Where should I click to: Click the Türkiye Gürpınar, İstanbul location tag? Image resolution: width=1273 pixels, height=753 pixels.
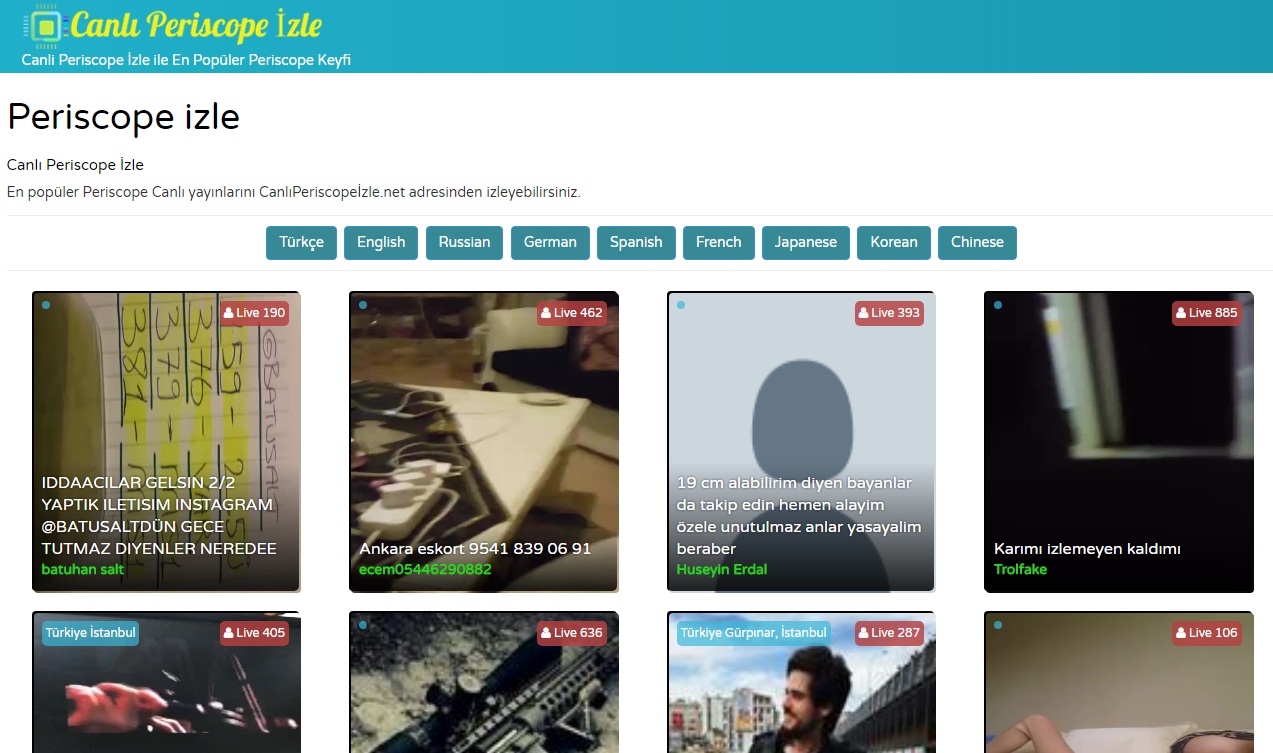[753, 633]
